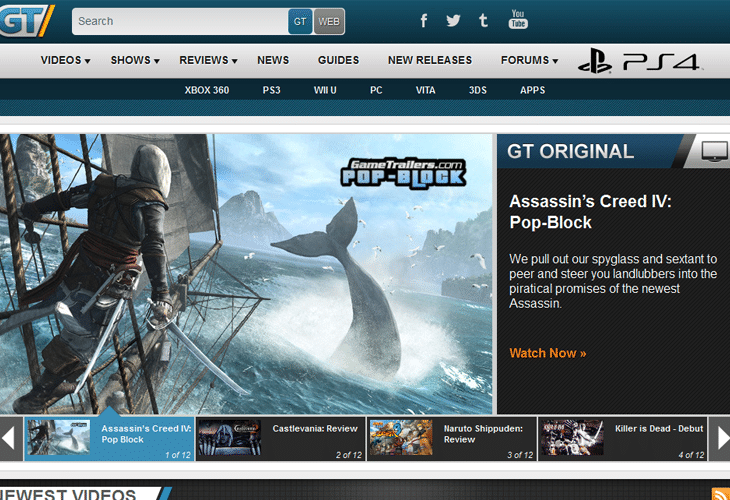Select the Killer is Dead - Debut thumbnail
730x500 pixels.
pos(572,438)
